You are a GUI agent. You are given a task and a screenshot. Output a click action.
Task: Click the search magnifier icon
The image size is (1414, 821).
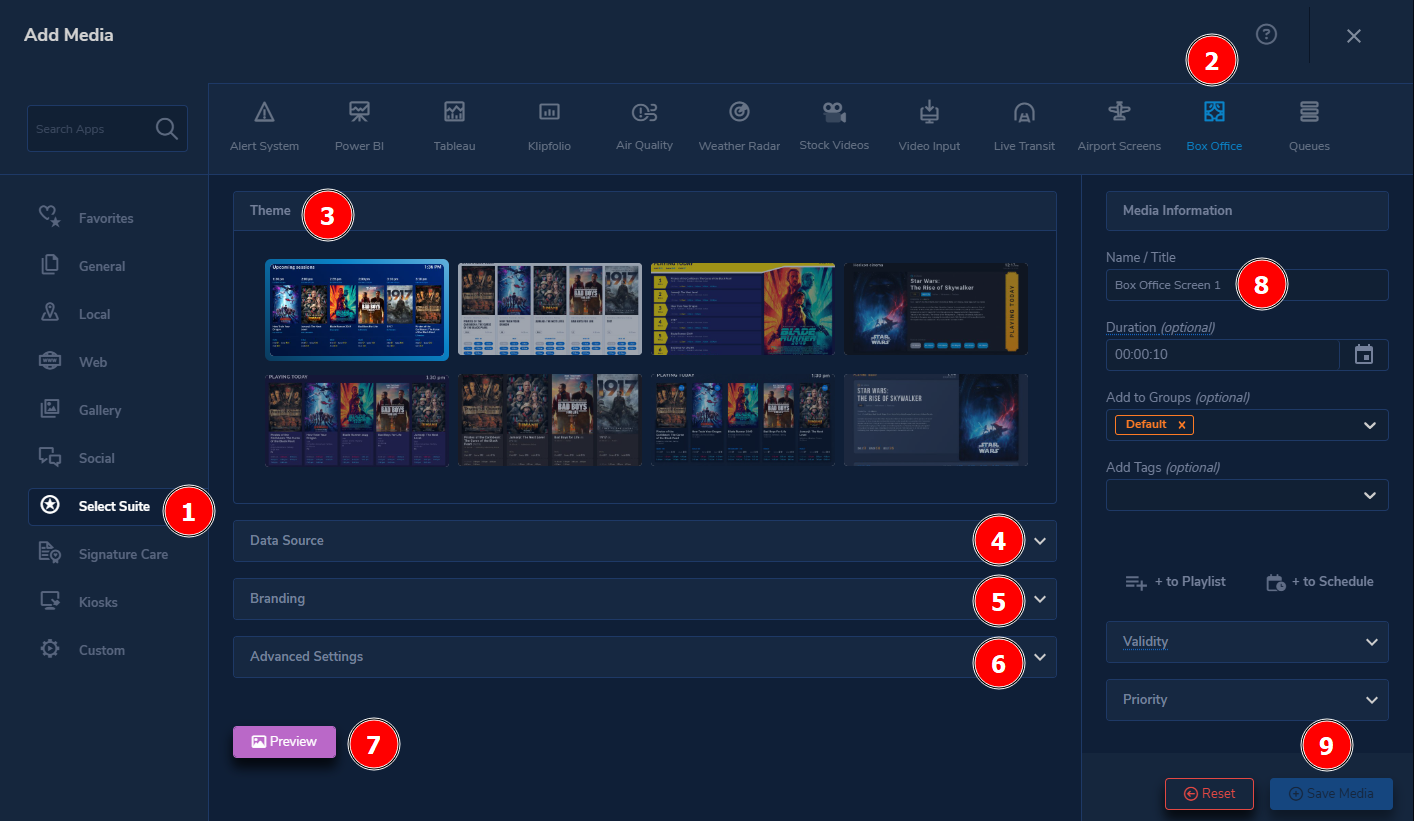pos(167,129)
